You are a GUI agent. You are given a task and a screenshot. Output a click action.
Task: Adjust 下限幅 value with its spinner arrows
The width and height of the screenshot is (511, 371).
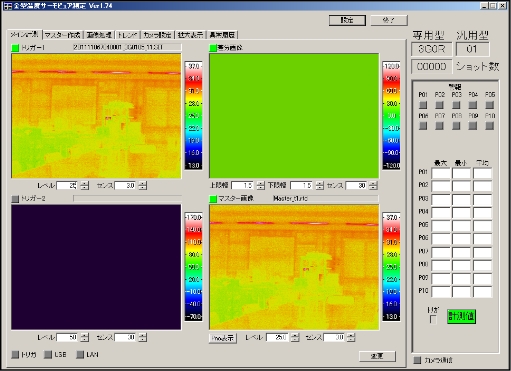point(320,185)
